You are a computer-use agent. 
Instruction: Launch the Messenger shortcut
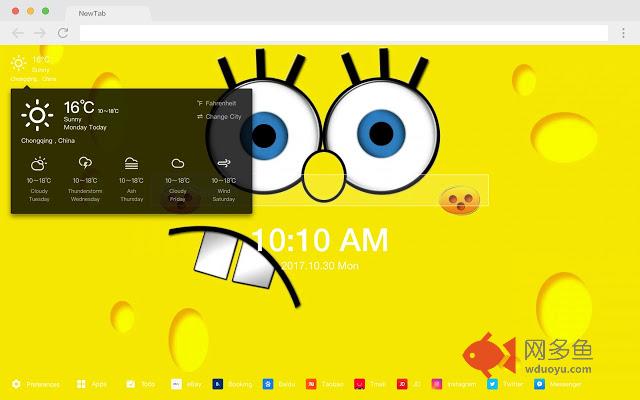539,384
